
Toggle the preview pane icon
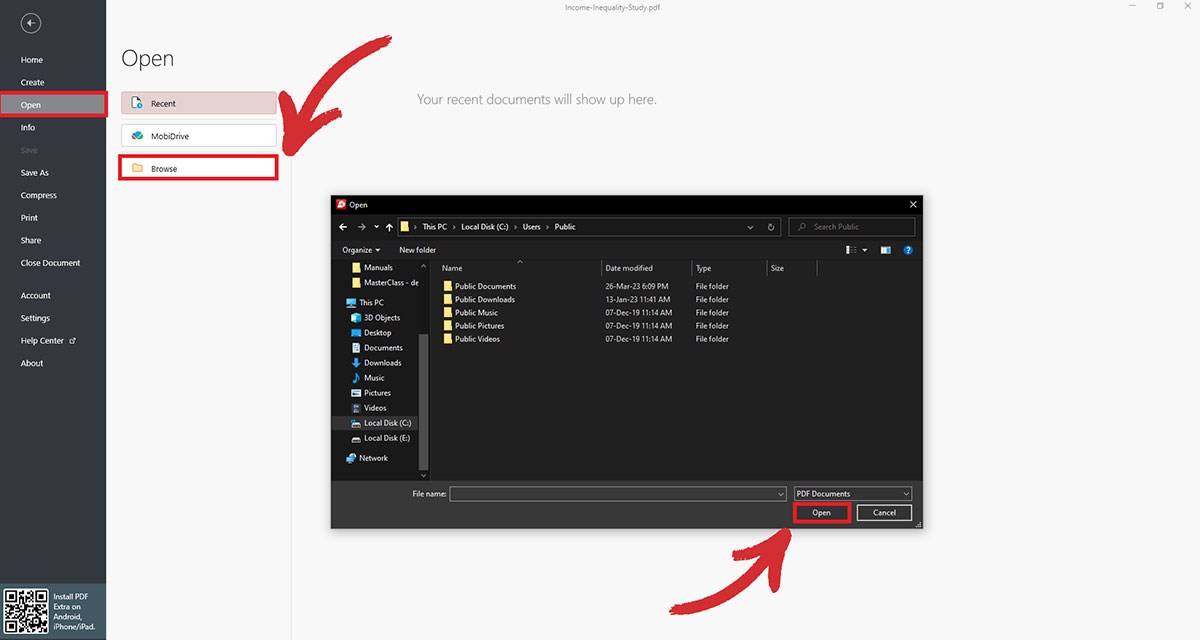coord(884,250)
